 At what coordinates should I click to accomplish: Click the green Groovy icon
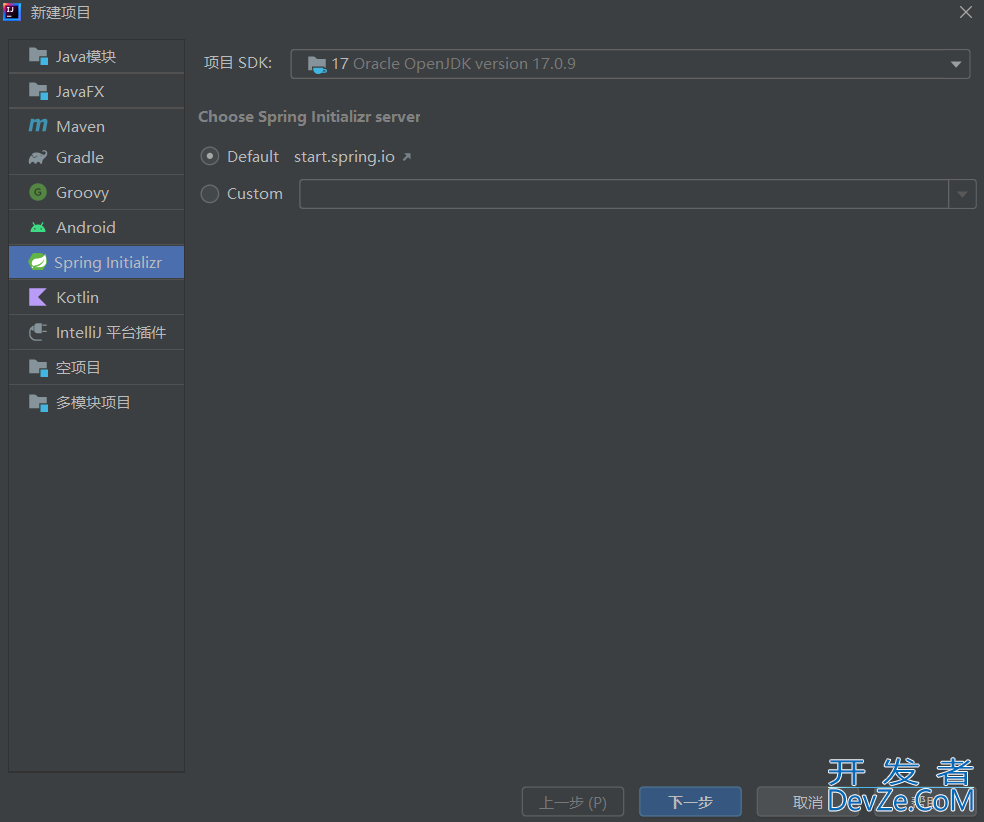(38, 192)
